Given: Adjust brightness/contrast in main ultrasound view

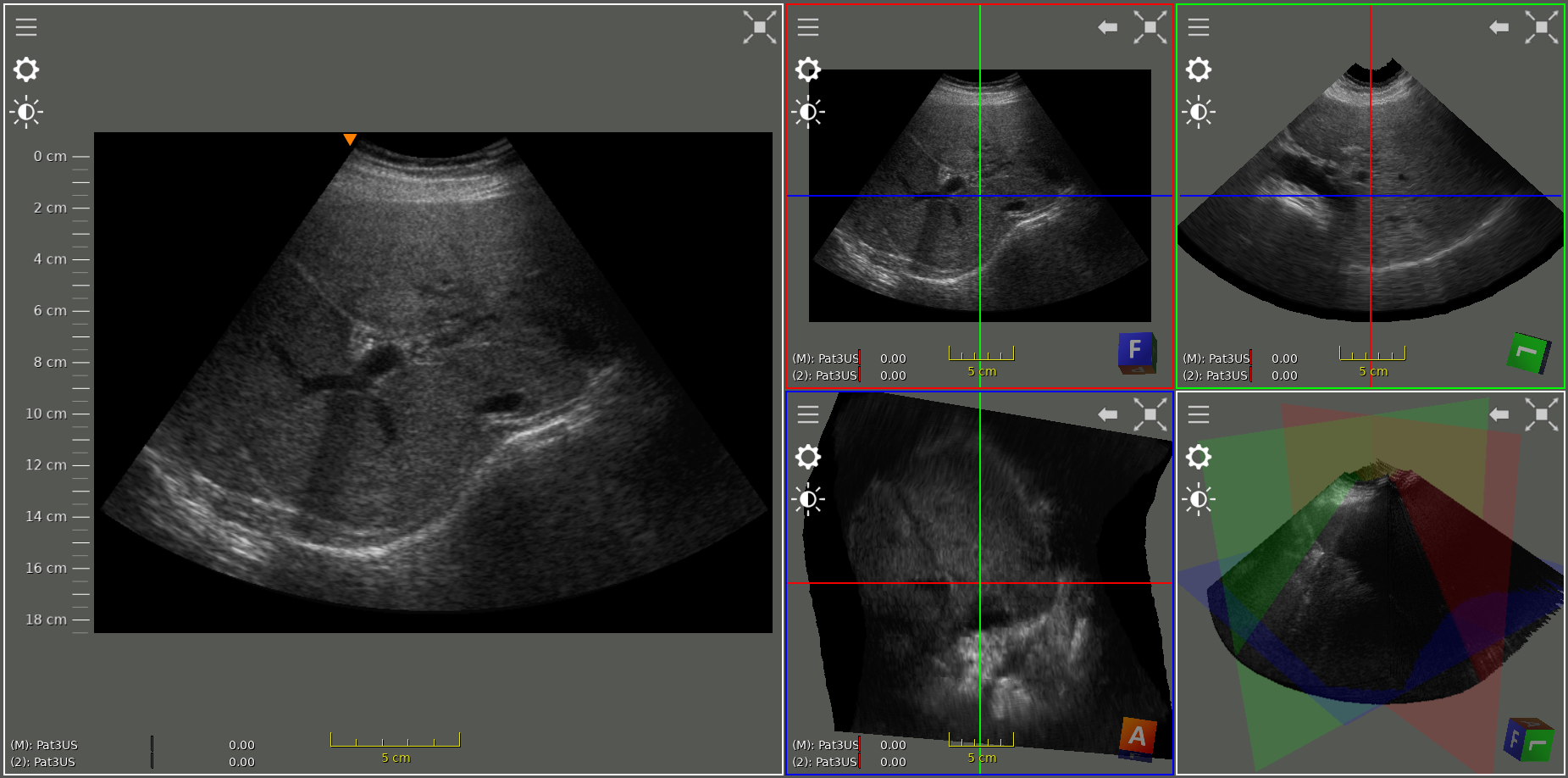Looking at the screenshot, I should pos(26,112).
